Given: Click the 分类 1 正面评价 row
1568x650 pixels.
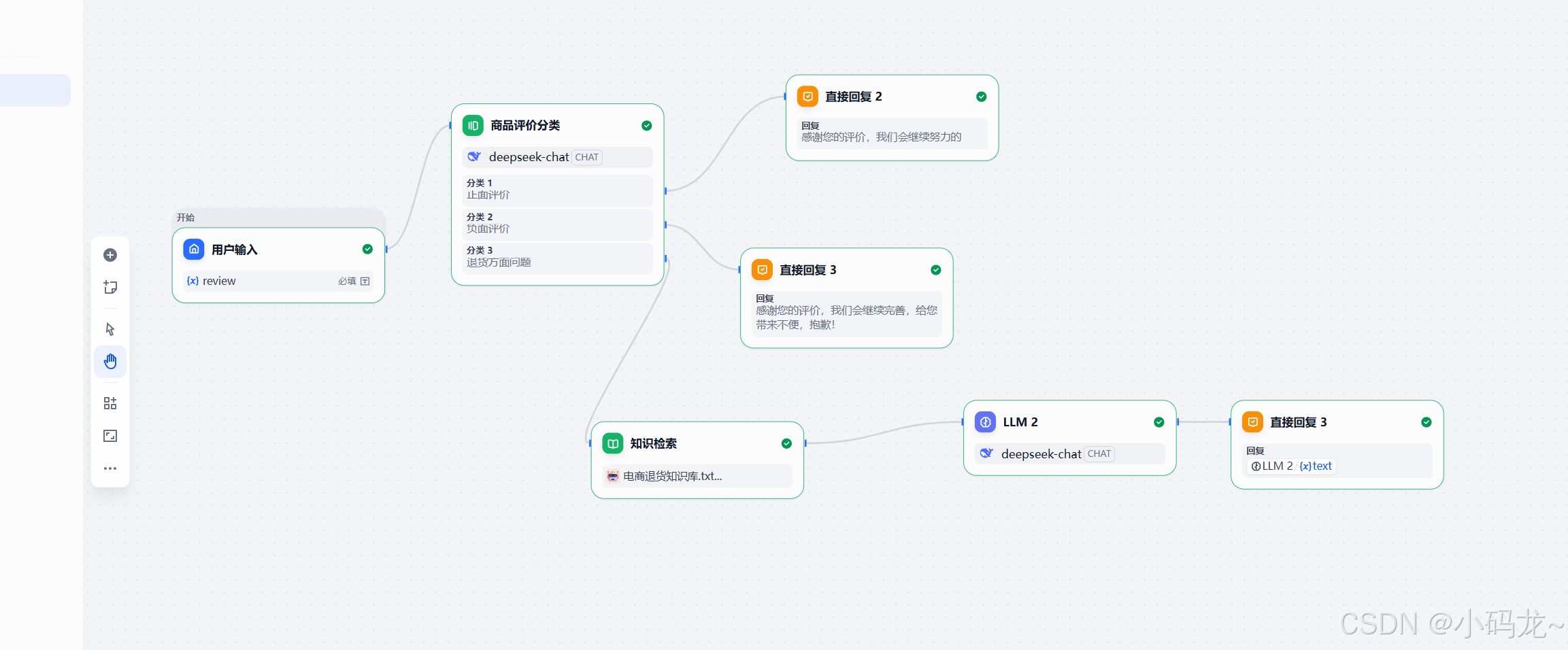Looking at the screenshot, I should coord(557,190).
